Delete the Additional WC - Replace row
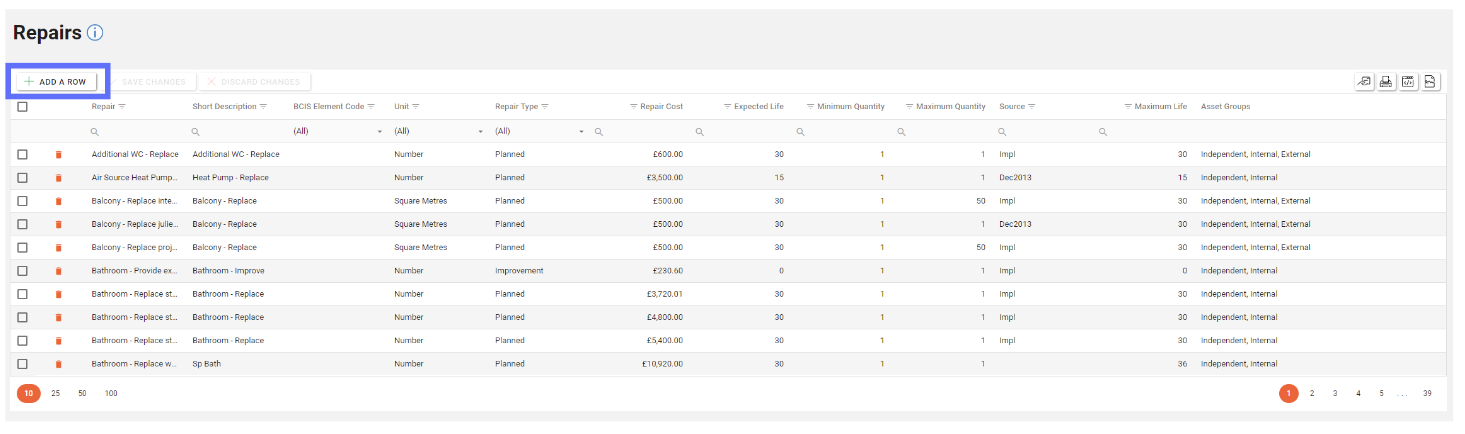This screenshot has width=1465, height=434. (x=58, y=155)
